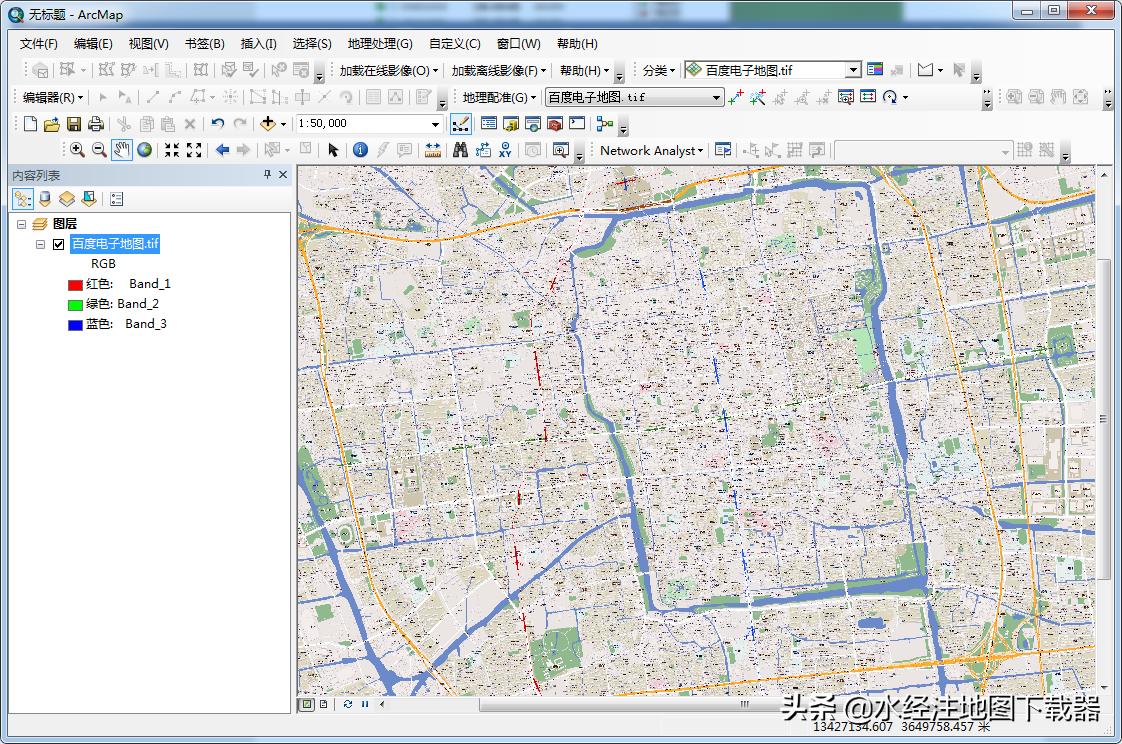Expand the Network Analyst dropdown menu

coord(652,150)
